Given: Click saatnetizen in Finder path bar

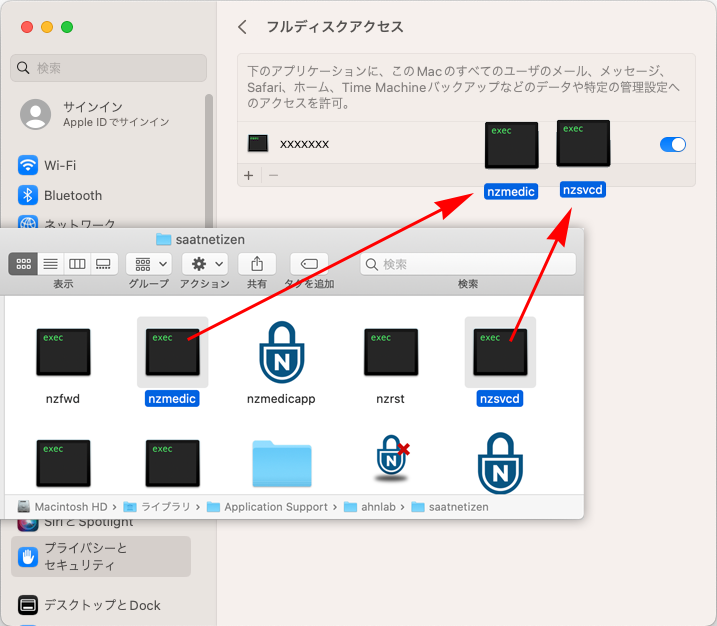Looking at the screenshot, I should (x=450, y=507).
